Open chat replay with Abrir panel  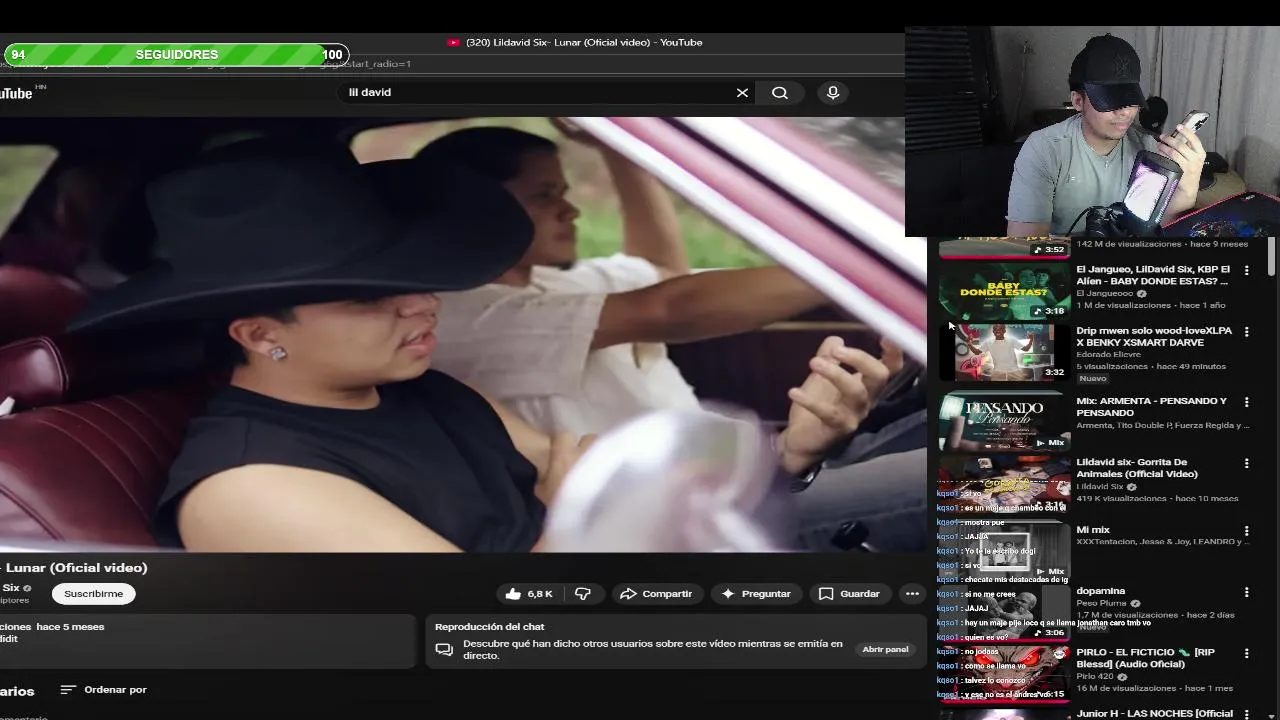pyautogui.click(x=885, y=649)
